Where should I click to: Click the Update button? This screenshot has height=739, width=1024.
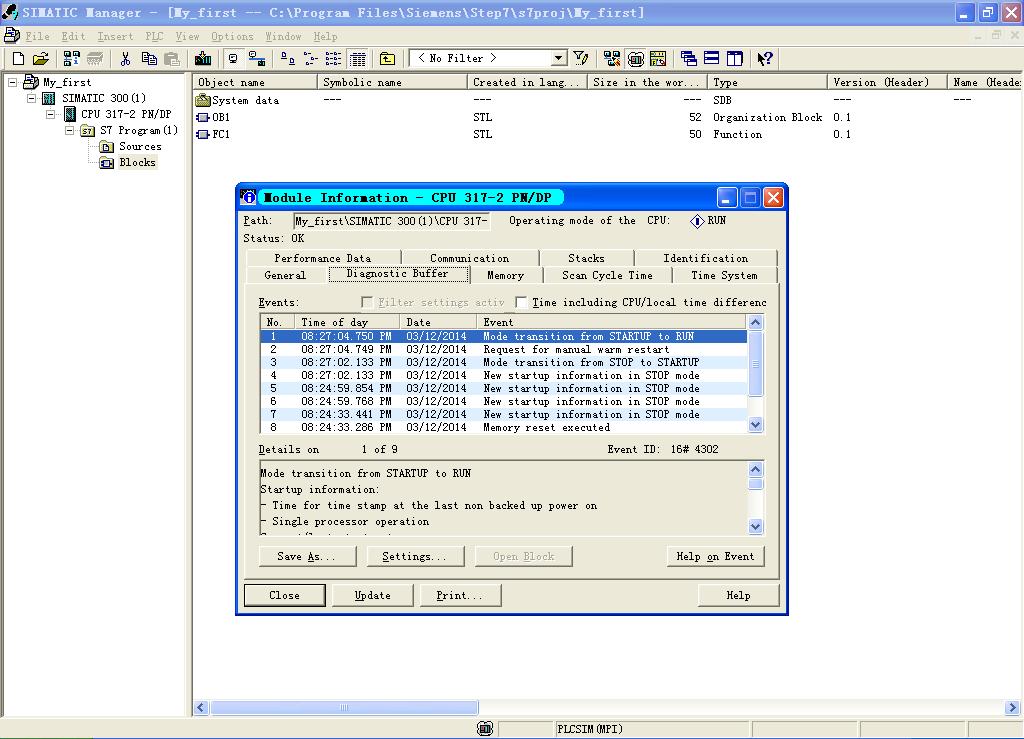(372, 595)
